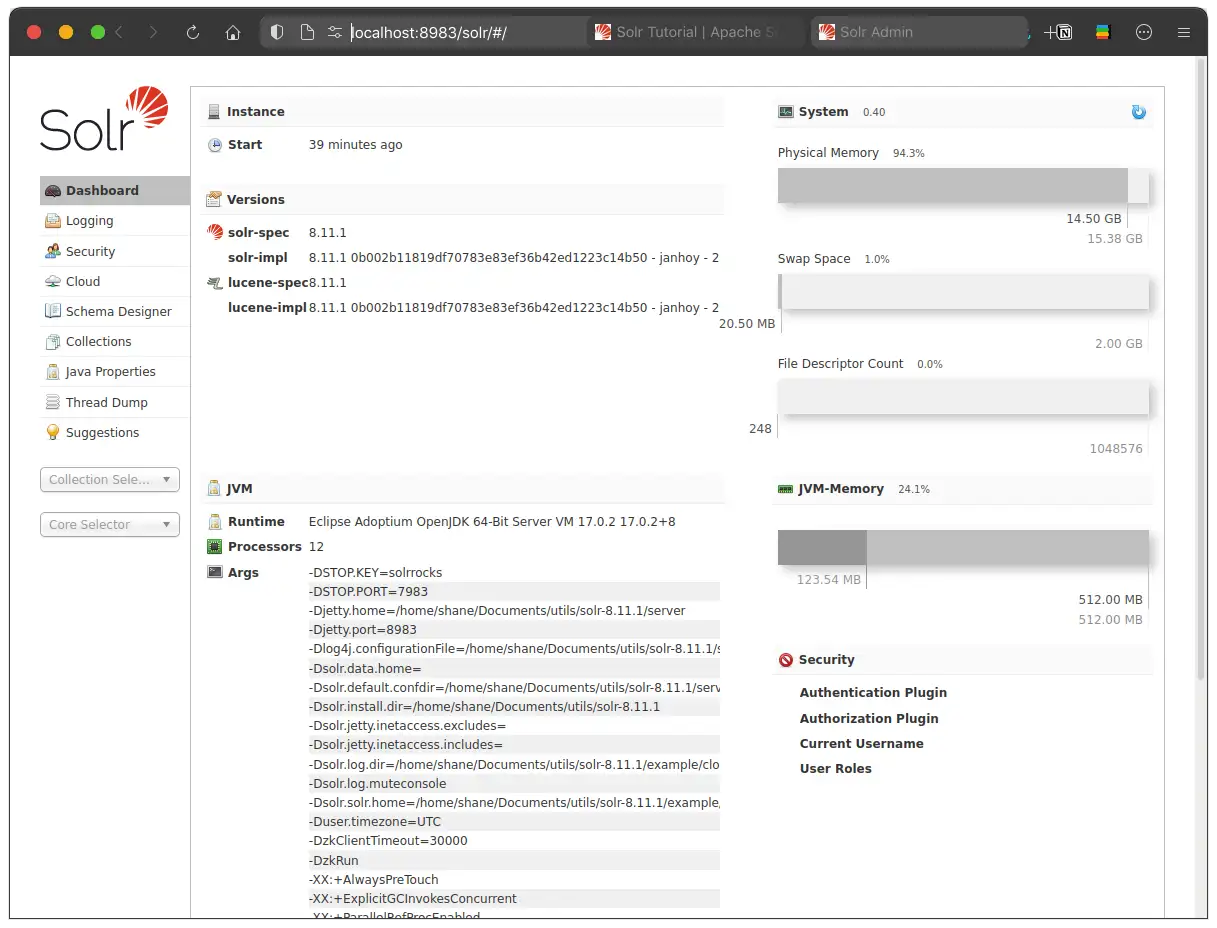This screenshot has height=928, width=1217.
Task: Open Schema Designer
Action: pos(115,311)
